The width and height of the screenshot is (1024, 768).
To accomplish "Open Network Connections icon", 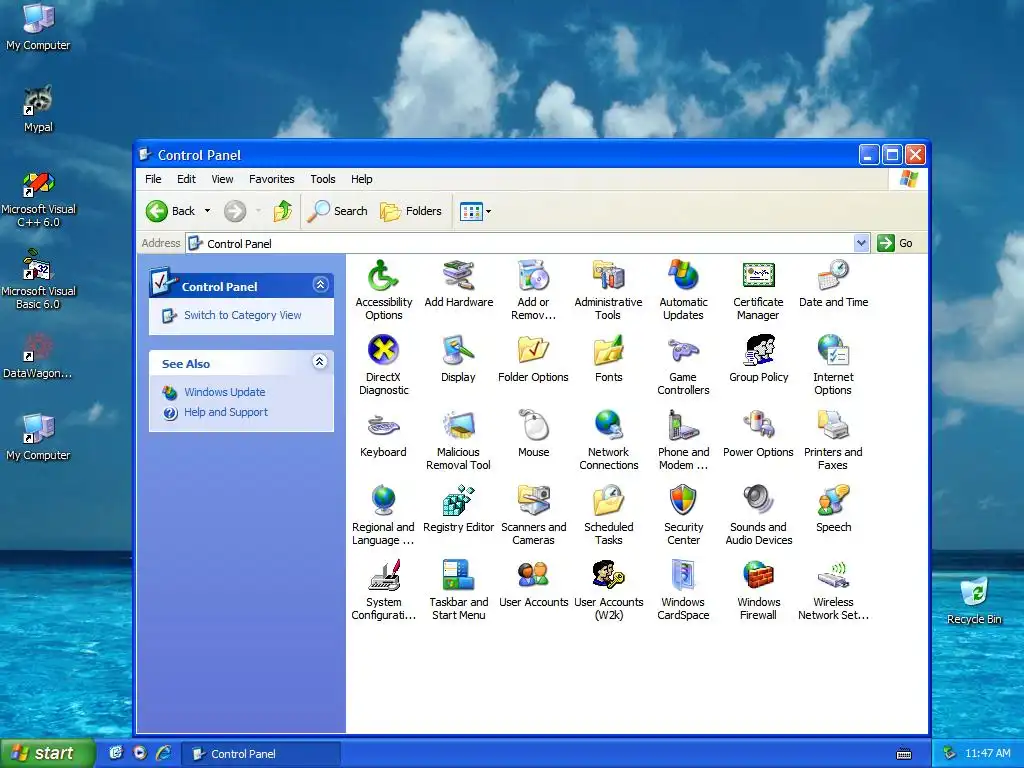I will pyautogui.click(x=609, y=426).
